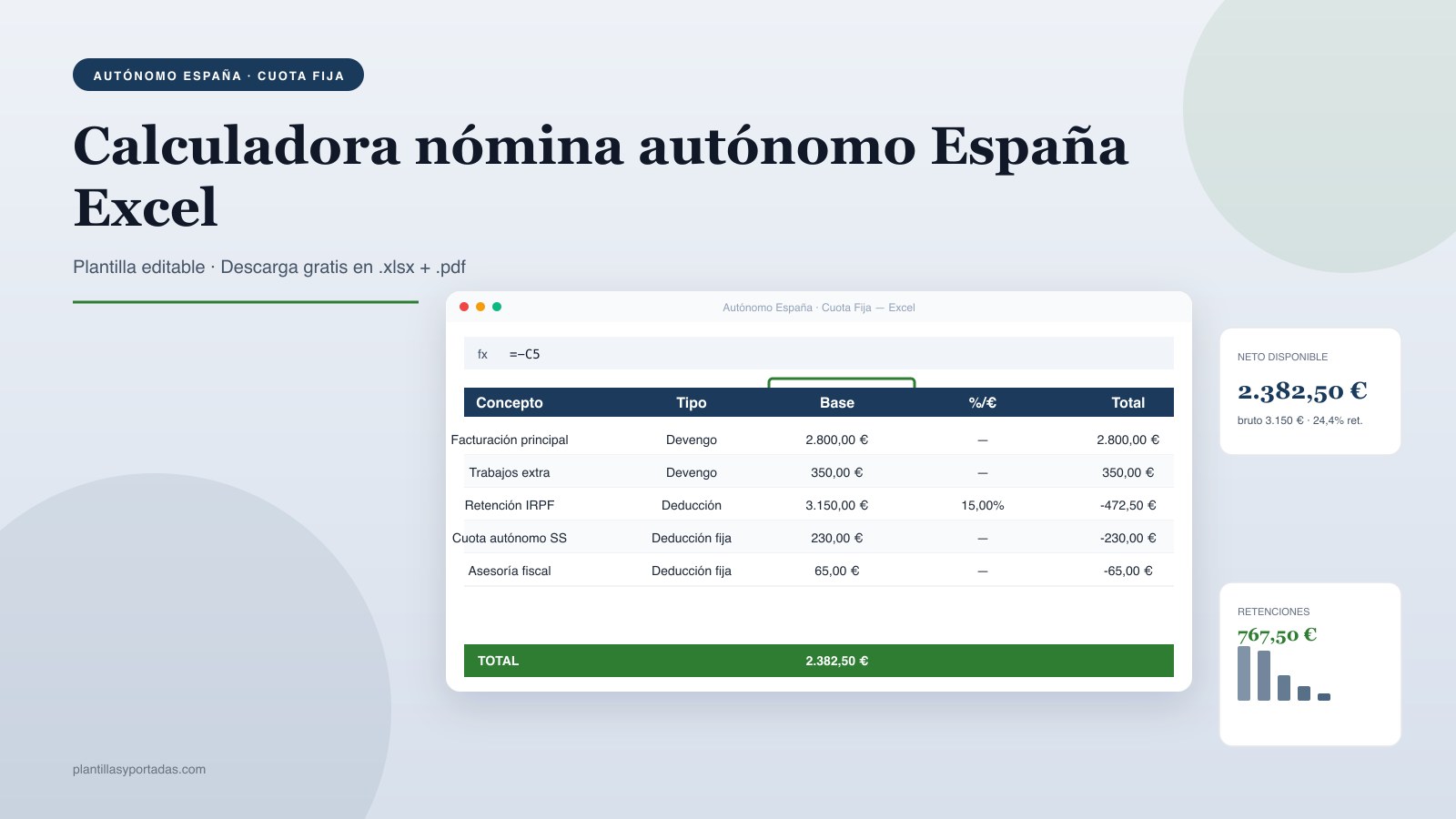Click the -65,00 € total cell

[x=1128, y=571]
